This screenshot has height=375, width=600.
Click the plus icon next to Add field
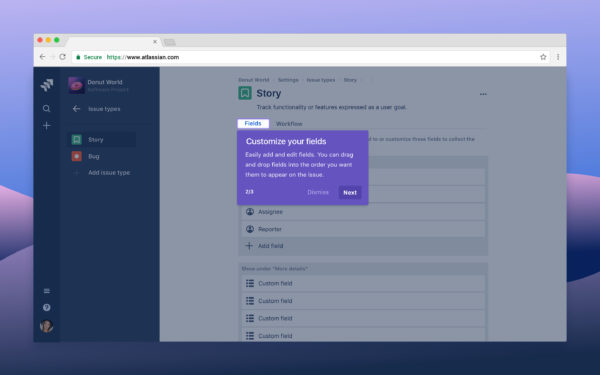[x=249, y=246]
